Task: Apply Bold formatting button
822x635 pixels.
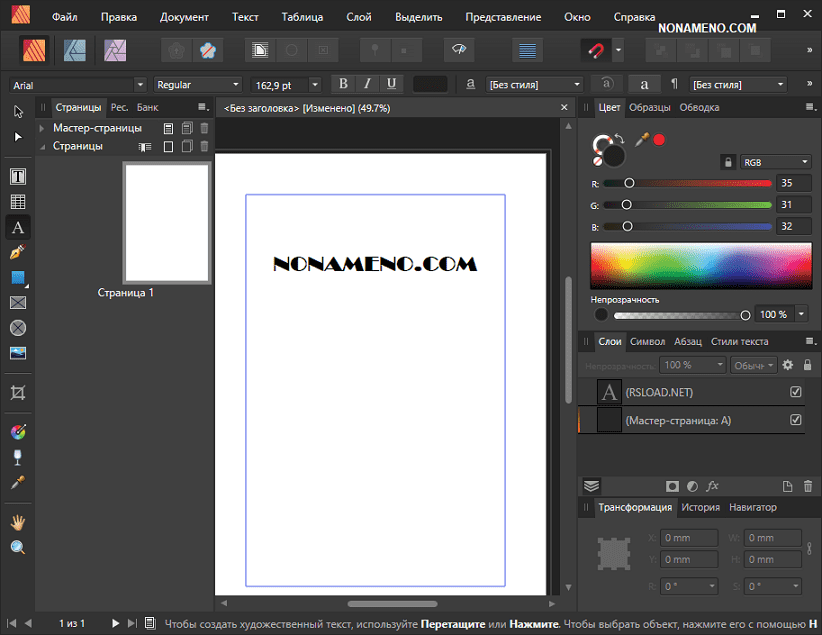Action: (x=344, y=85)
